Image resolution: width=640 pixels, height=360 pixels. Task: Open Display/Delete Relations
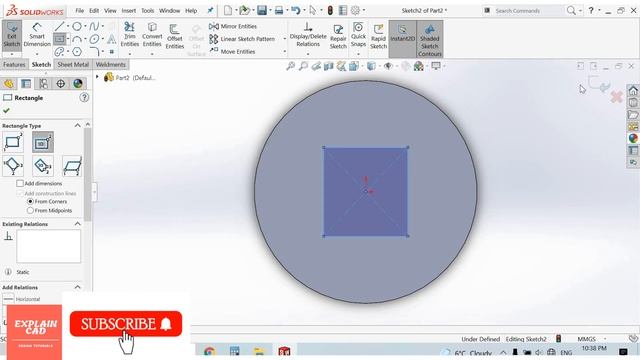308,35
